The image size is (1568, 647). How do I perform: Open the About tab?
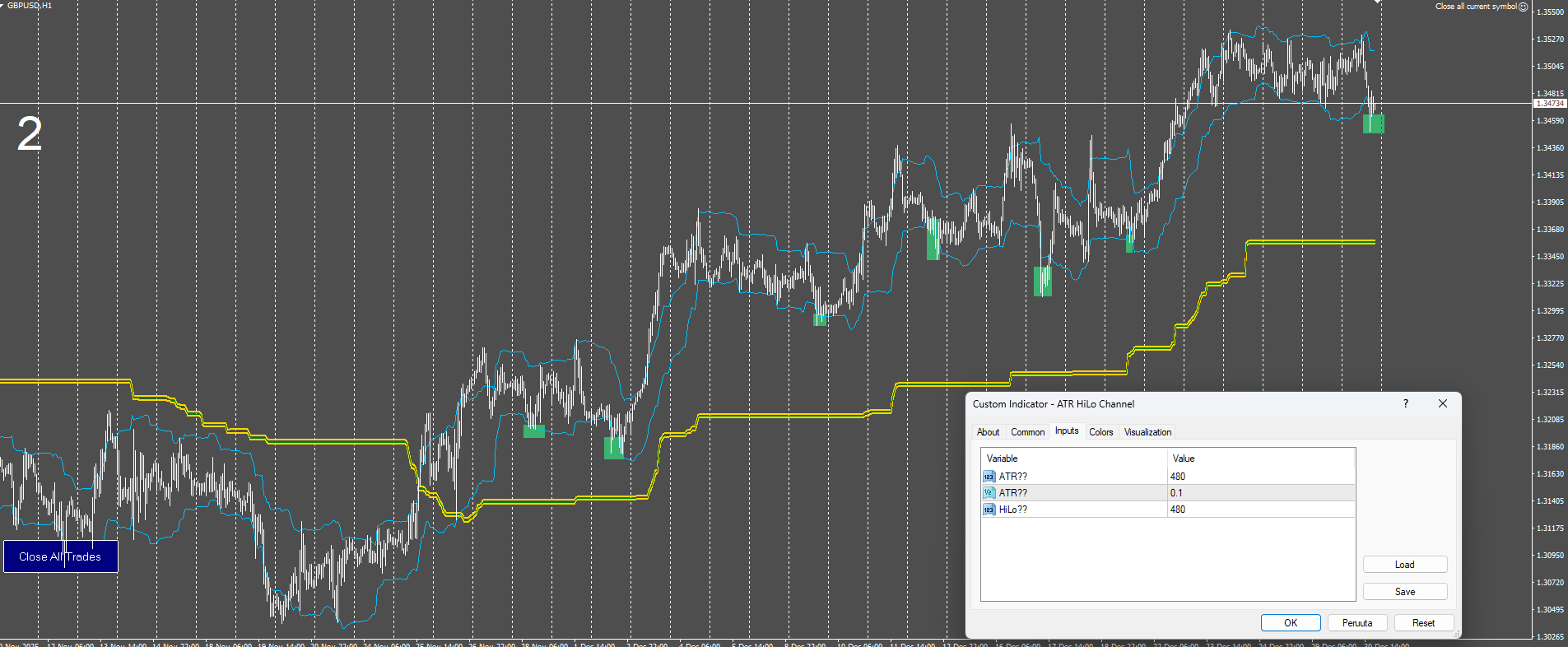[x=988, y=432]
